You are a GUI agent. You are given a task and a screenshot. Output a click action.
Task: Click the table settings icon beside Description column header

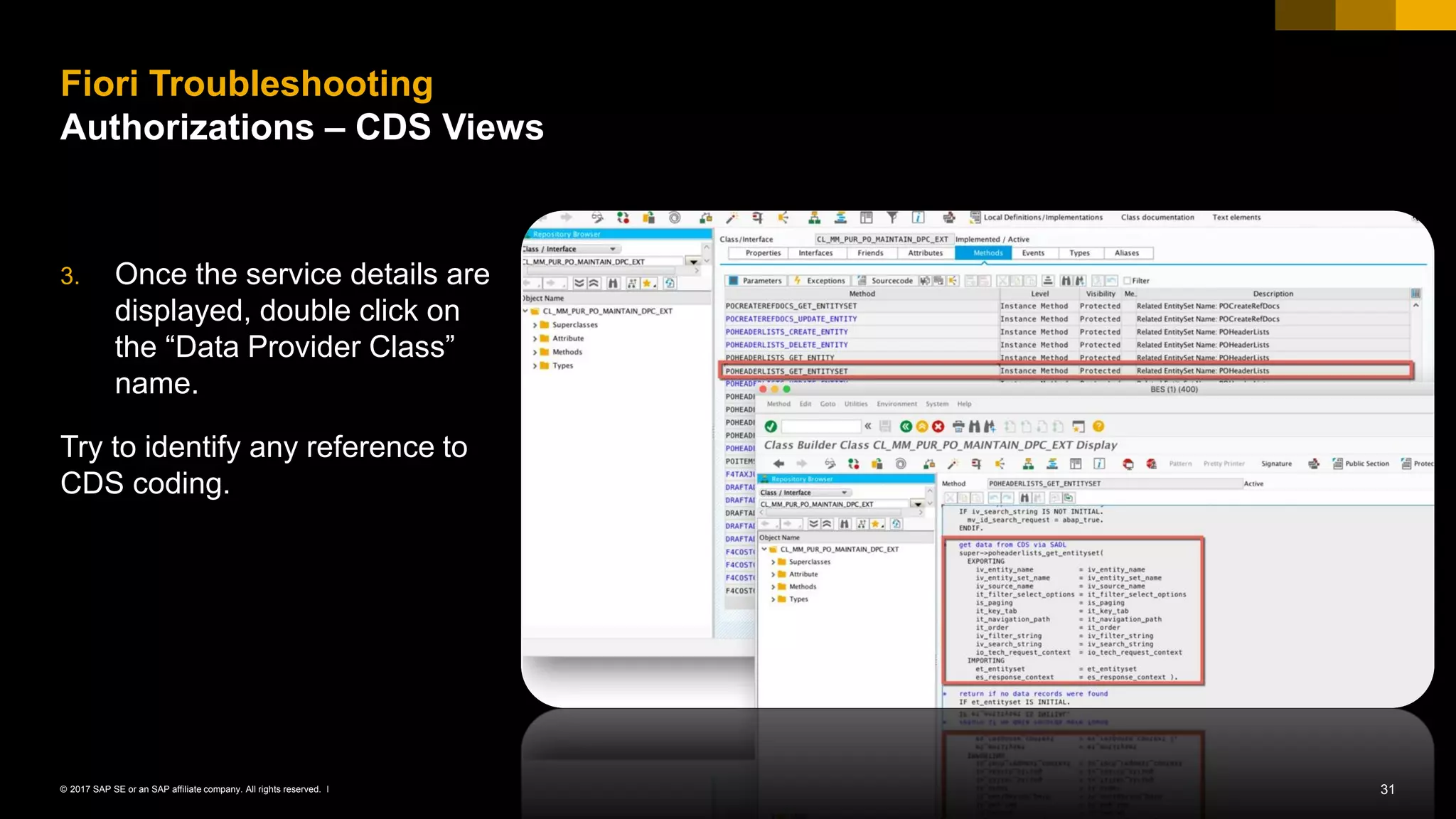[x=1415, y=294]
